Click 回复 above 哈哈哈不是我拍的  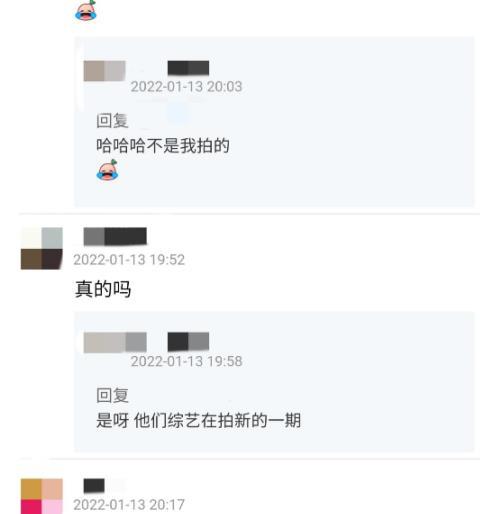click(112, 120)
